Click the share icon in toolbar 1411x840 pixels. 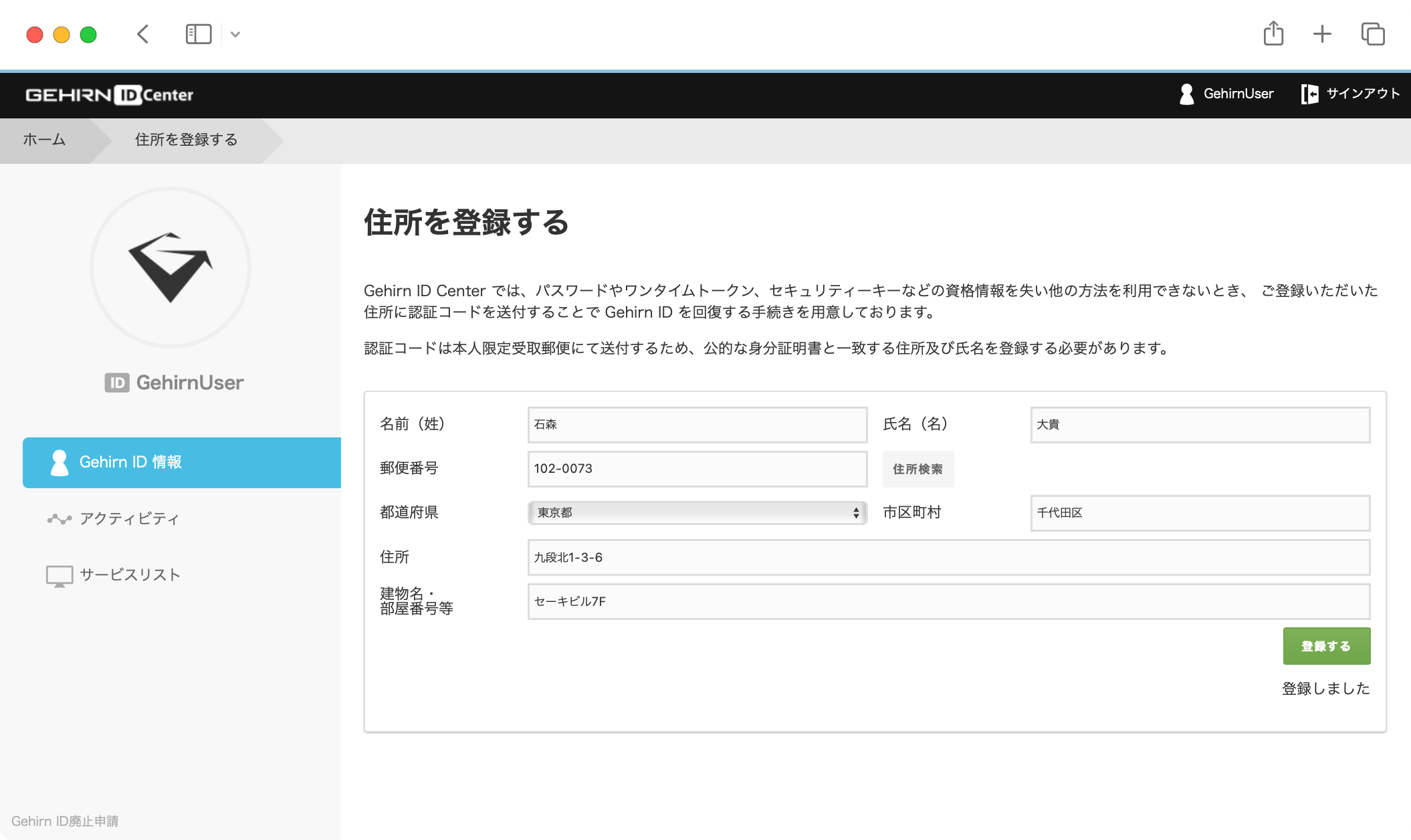pyautogui.click(x=1273, y=33)
